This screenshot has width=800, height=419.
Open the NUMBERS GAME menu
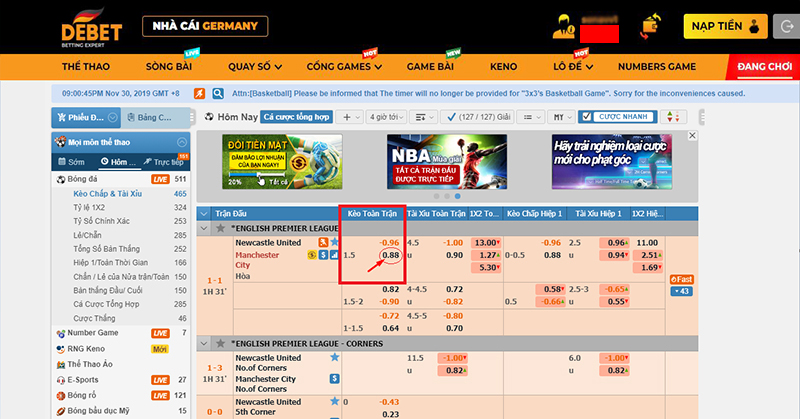[657, 67]
